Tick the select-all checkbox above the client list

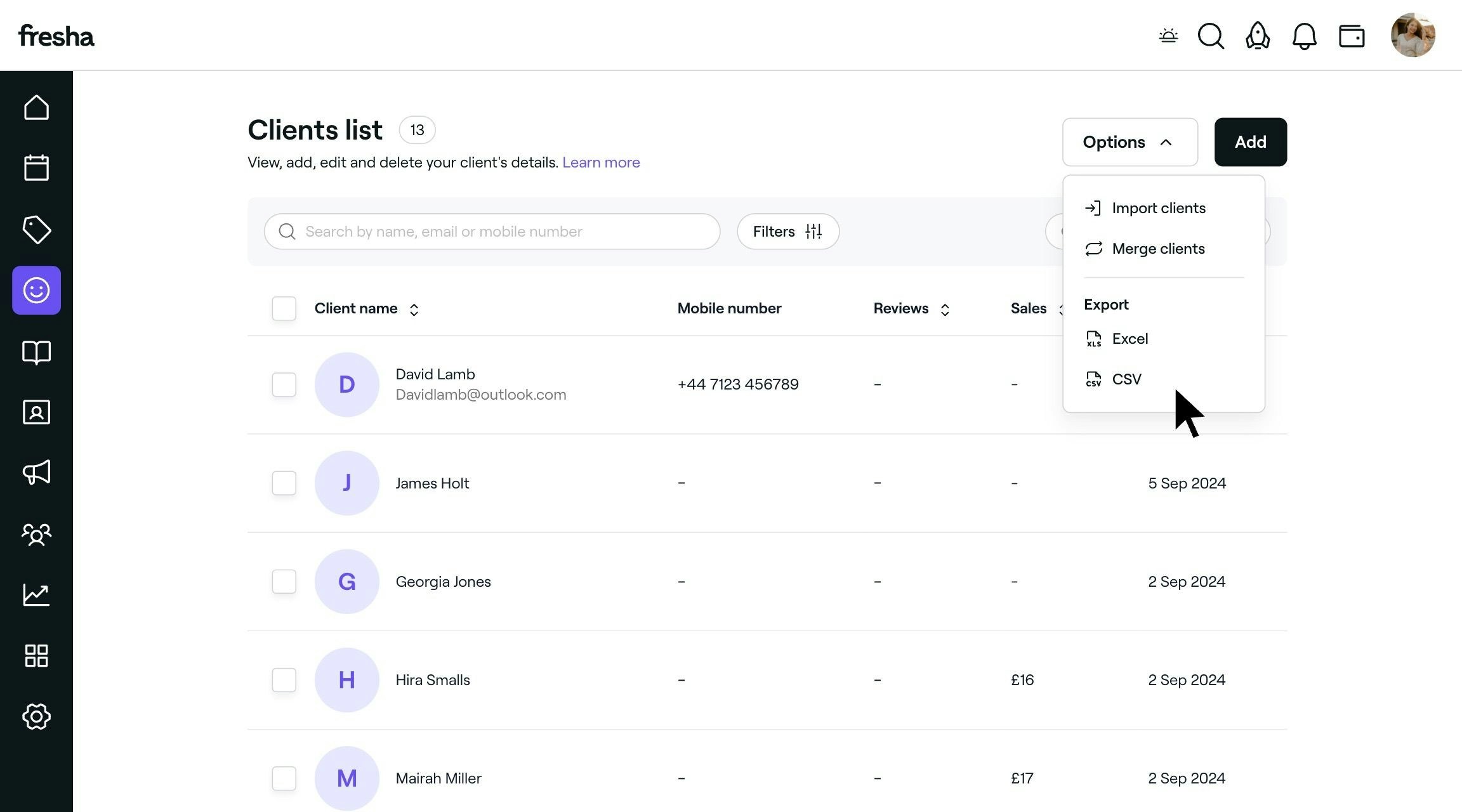coord(284,308)
